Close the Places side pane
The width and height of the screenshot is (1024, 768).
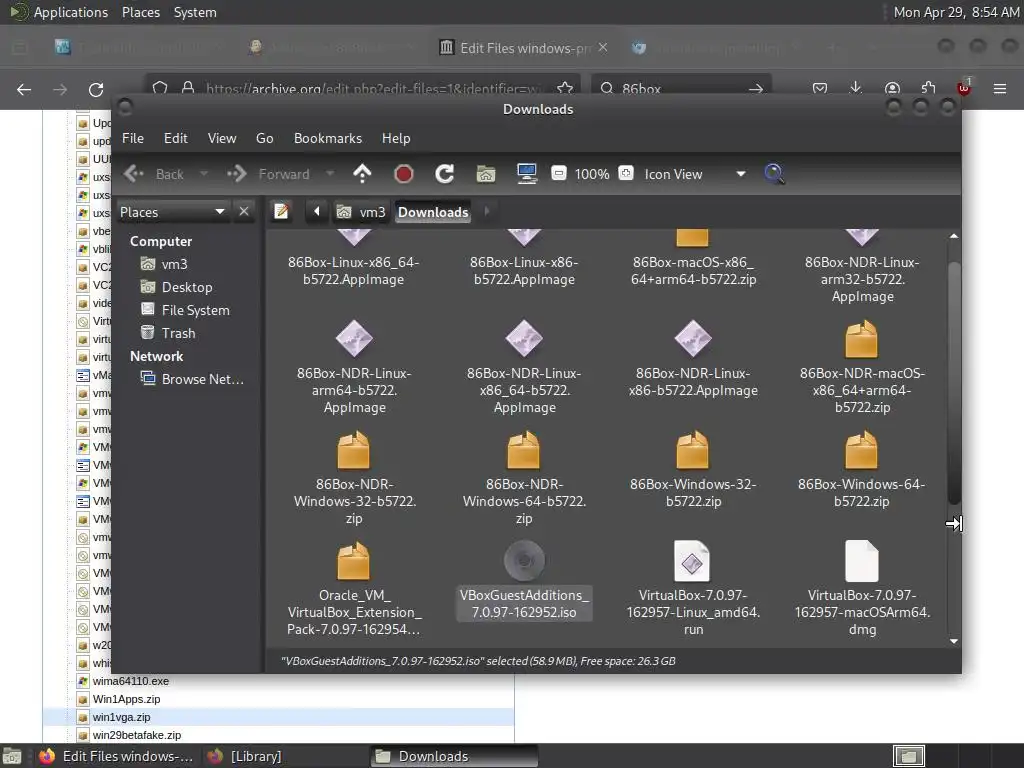[x=244, y=212]
